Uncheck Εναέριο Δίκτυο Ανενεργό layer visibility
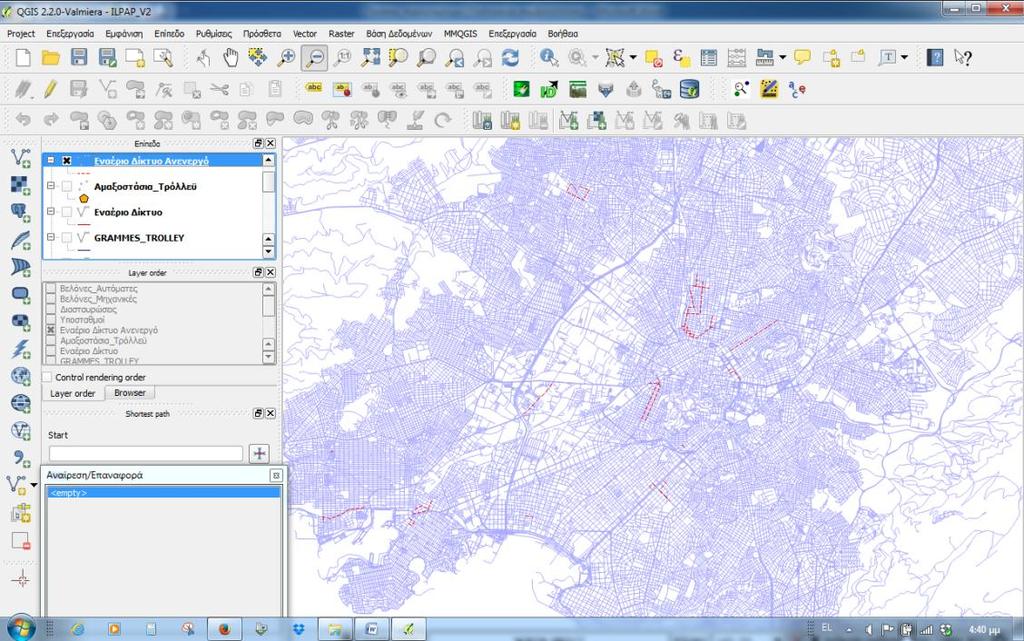 tap(67, 161)
